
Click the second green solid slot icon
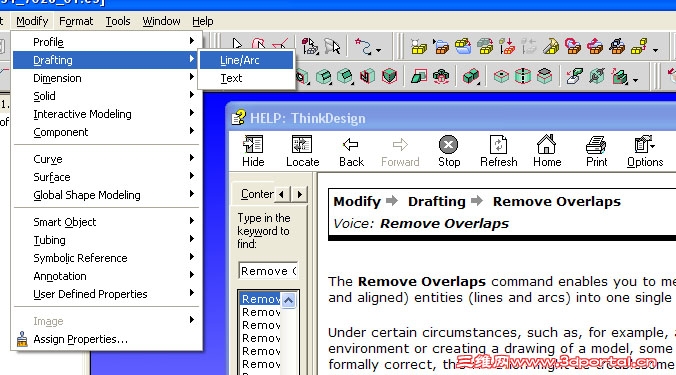345,77
